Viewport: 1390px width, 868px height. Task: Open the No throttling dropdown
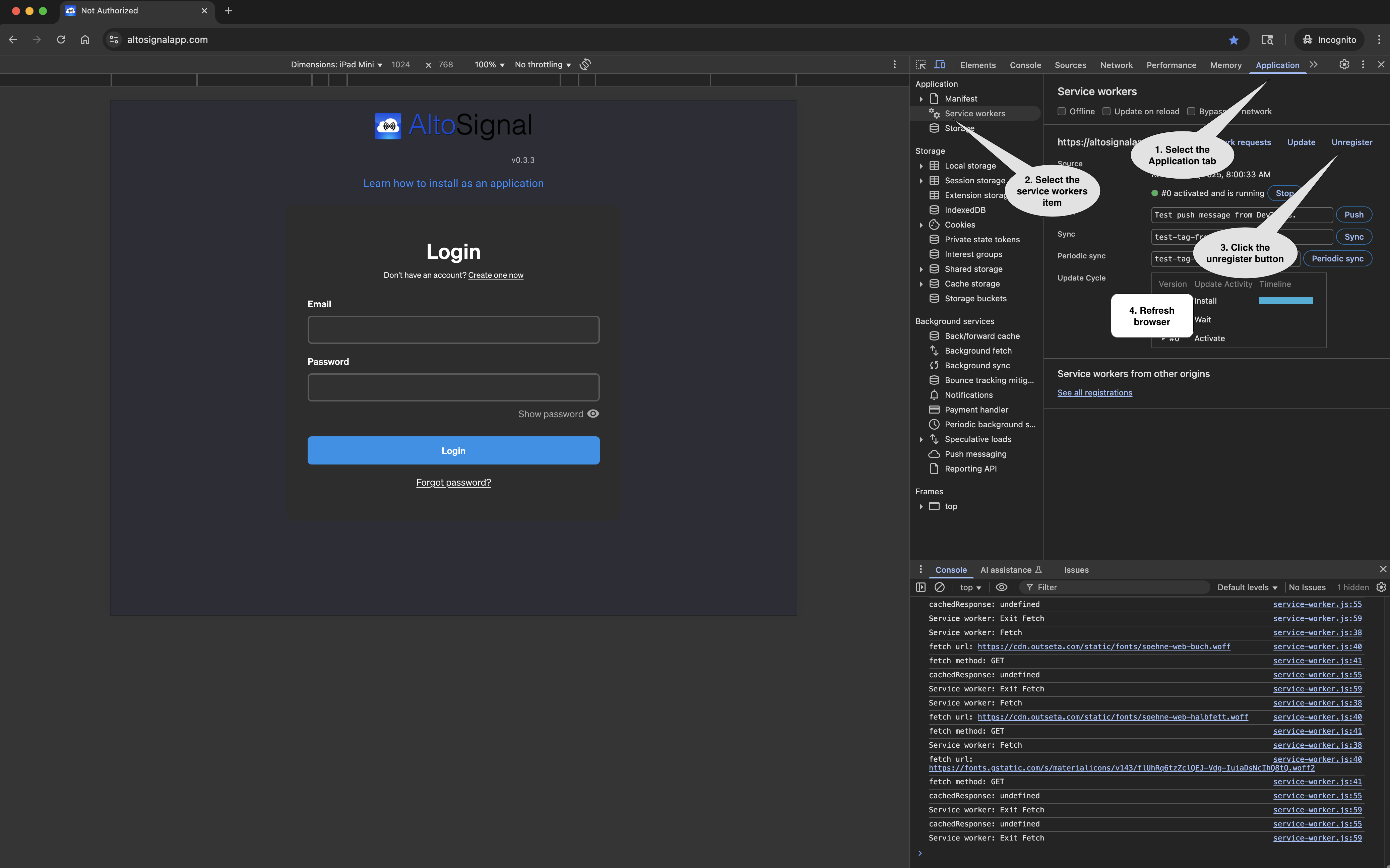(x=542, y=64)
